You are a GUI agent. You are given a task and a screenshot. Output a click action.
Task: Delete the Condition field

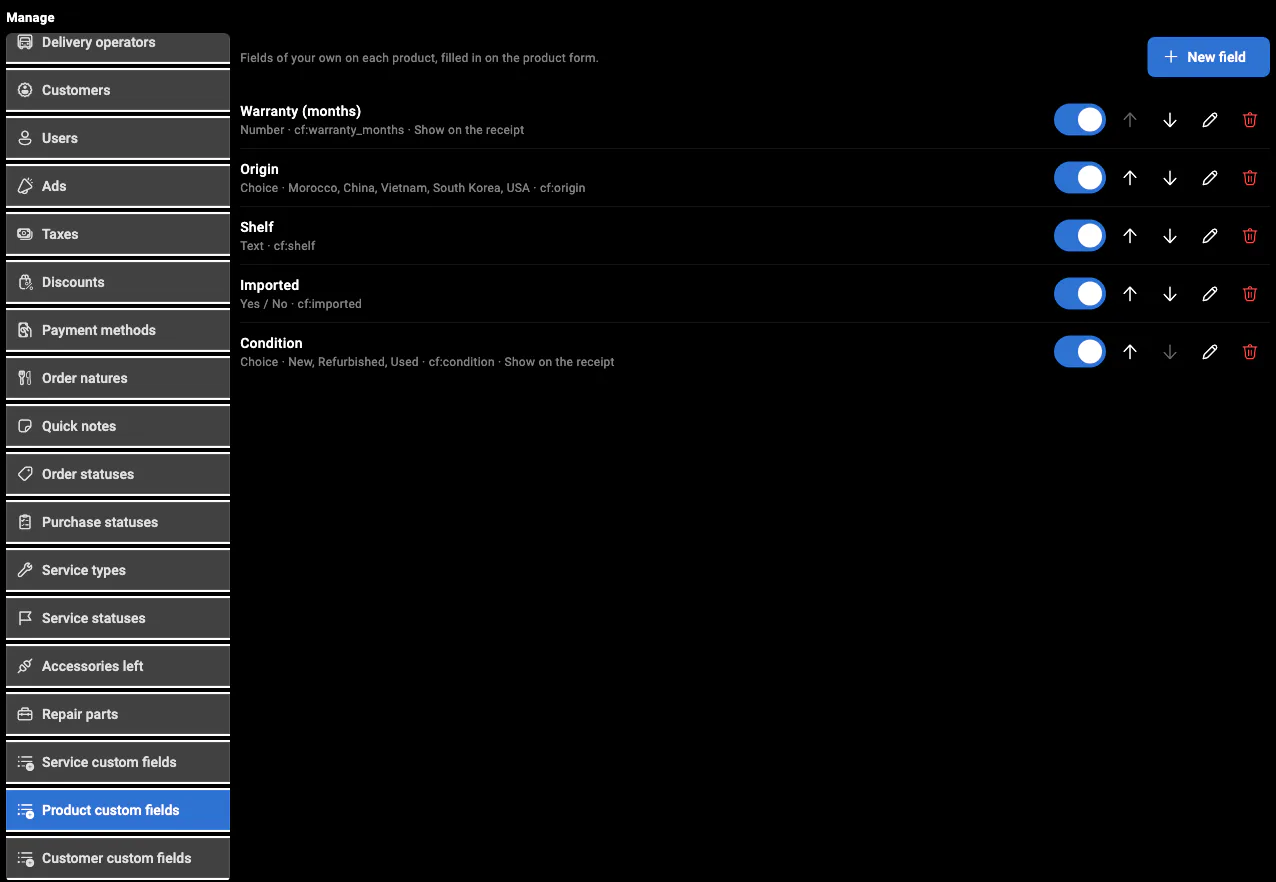(x=1250, y=352)
